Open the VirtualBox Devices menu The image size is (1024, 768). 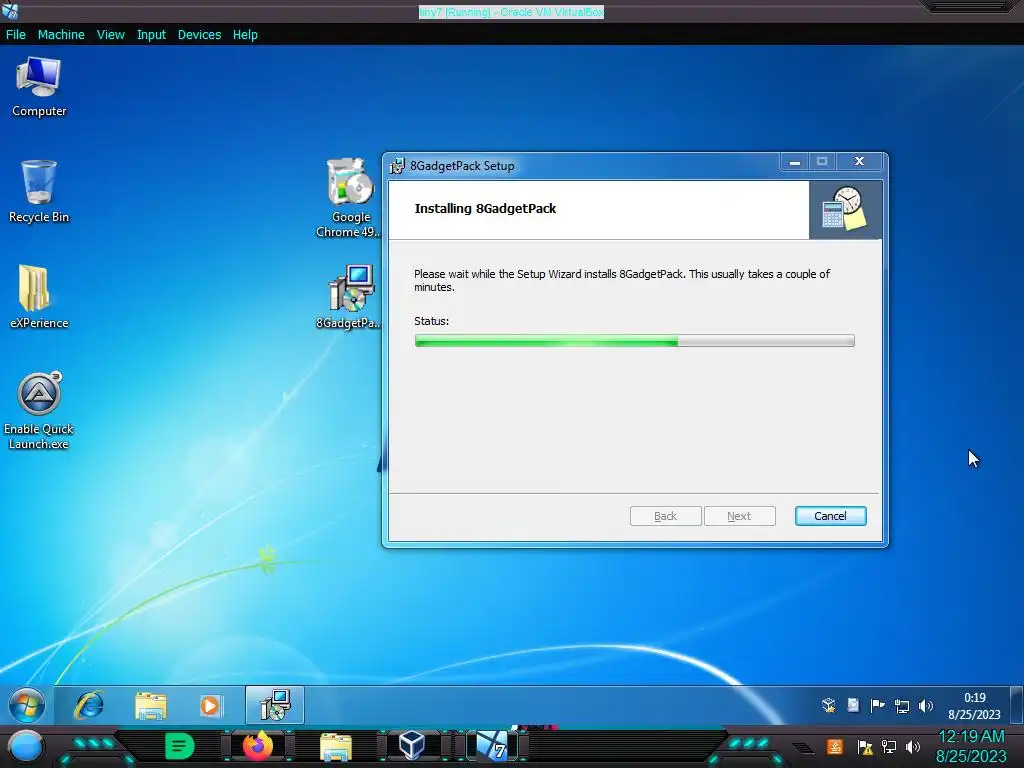click(199, 35)
